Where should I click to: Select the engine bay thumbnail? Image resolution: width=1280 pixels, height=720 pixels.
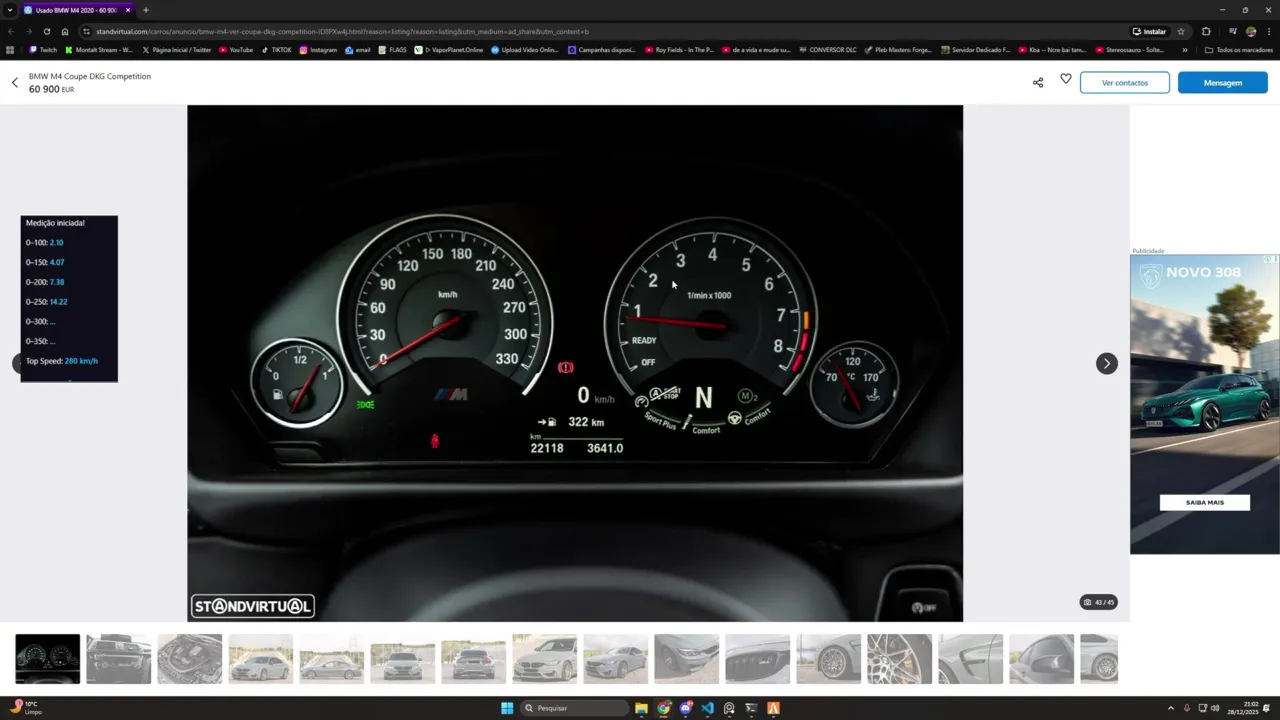coord(190,659)
